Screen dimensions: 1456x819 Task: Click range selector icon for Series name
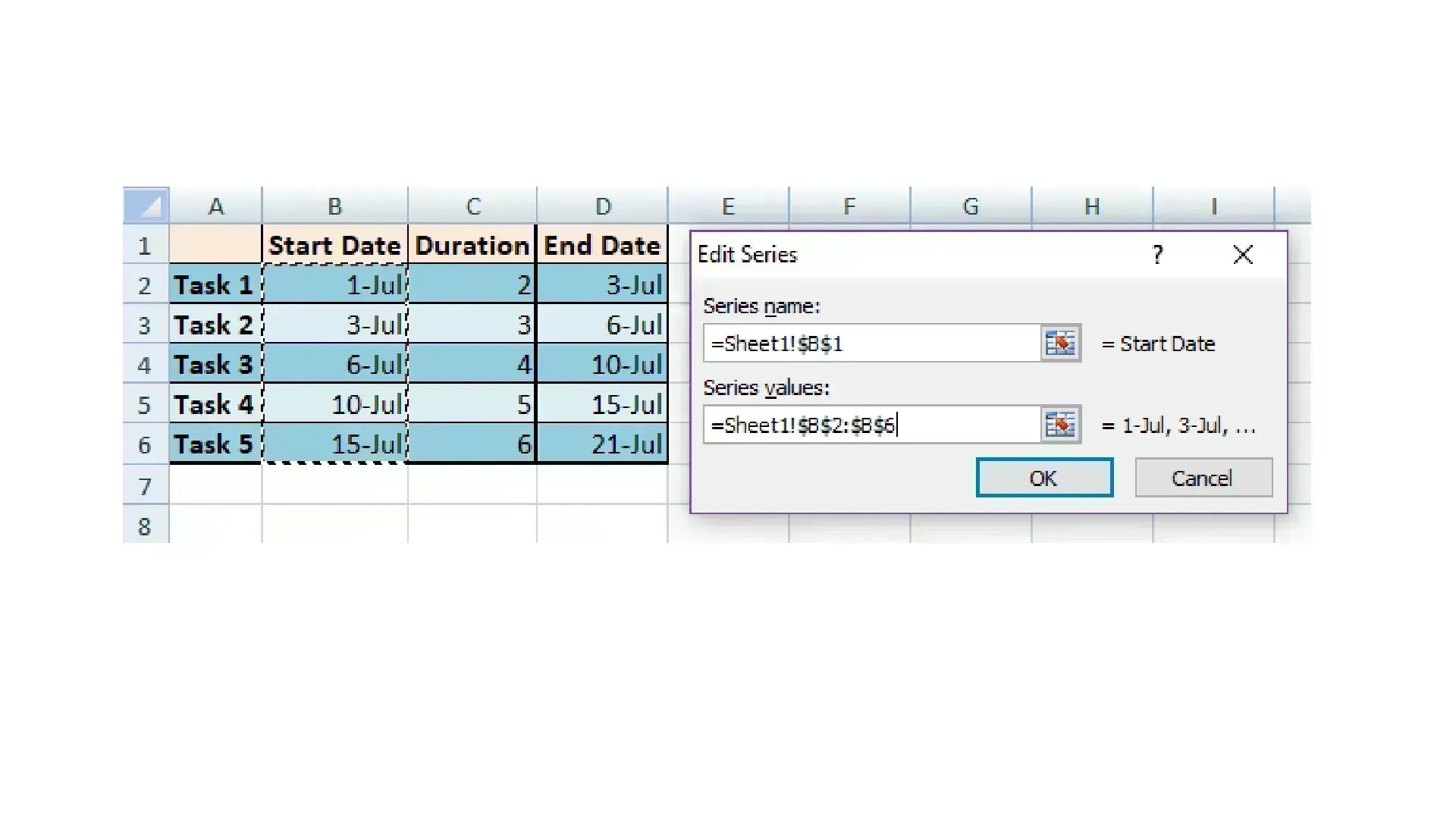point(1060,344)
